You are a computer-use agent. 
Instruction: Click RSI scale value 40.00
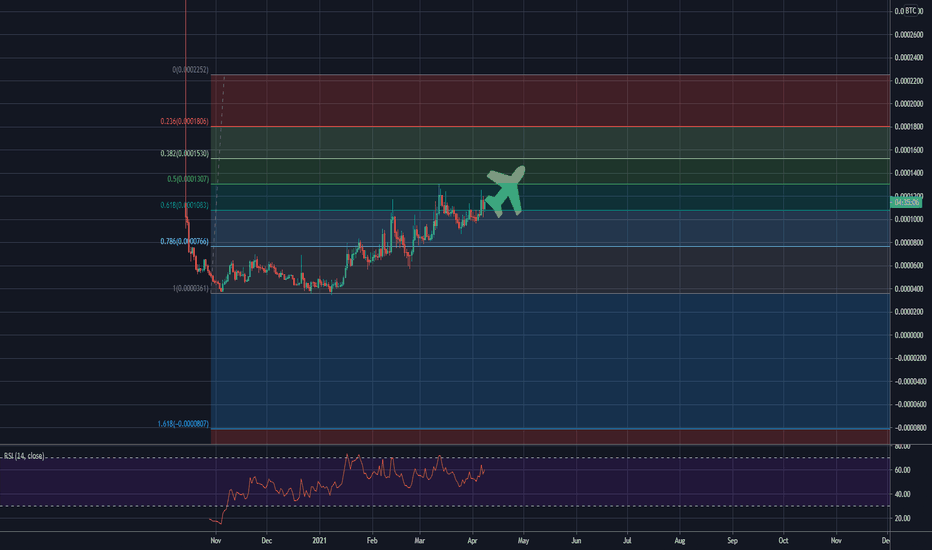pyautogui.click(x=902, y=494)
